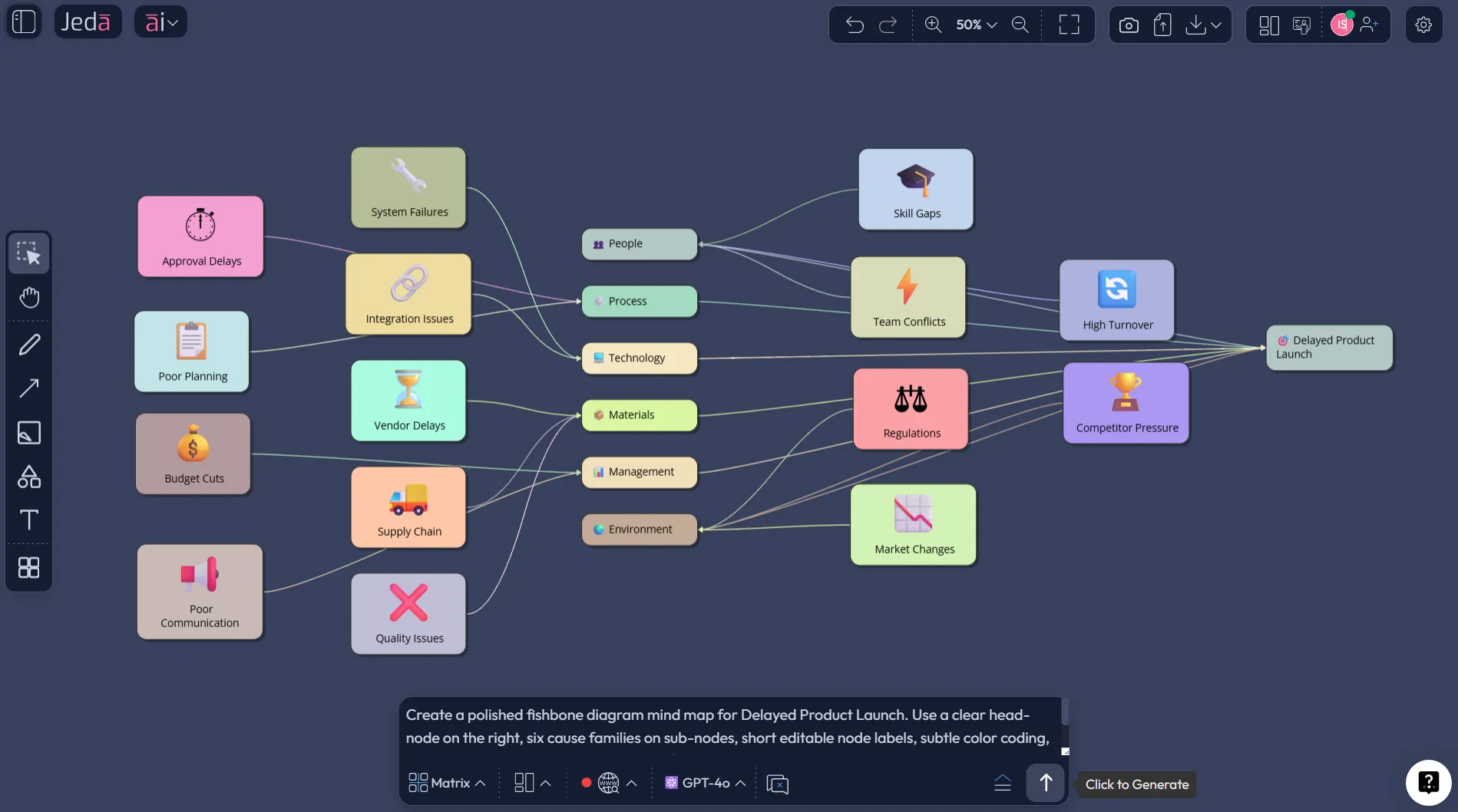This screenshot has width=1458, height=812.
Task: Open the download options menu
Action: pyautogui.click(x=1203, y=25)
